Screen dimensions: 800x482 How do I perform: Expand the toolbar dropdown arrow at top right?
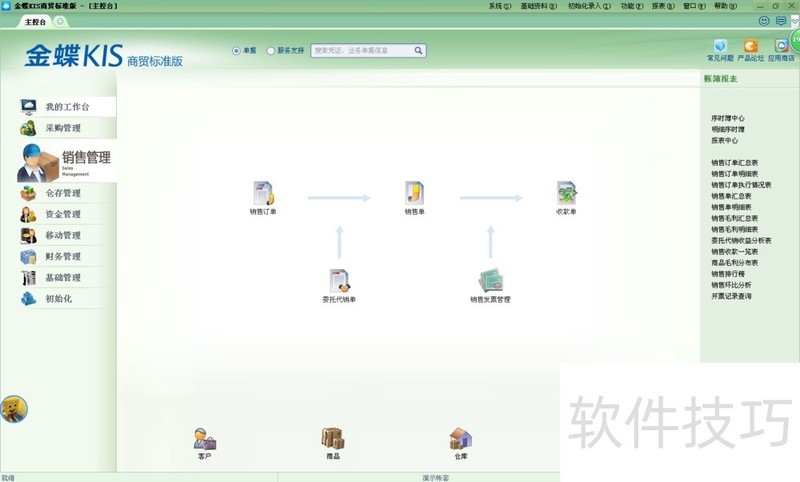coord(795,21)
